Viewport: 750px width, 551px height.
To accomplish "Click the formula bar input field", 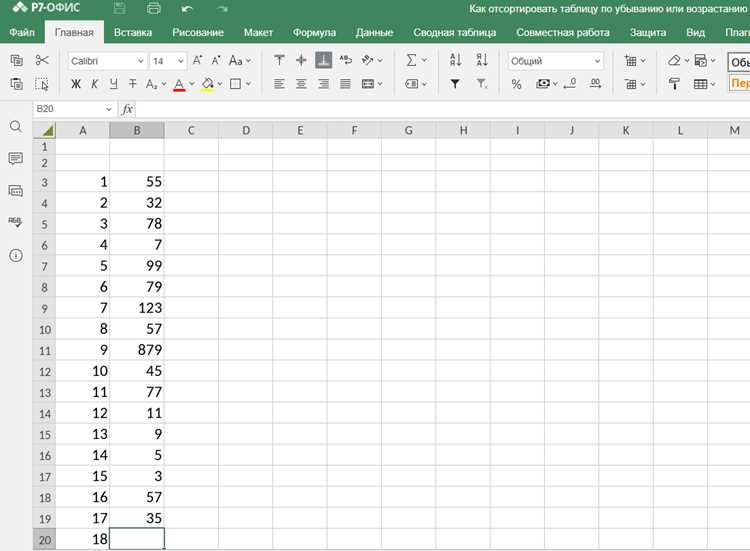I will coord(442,109).
